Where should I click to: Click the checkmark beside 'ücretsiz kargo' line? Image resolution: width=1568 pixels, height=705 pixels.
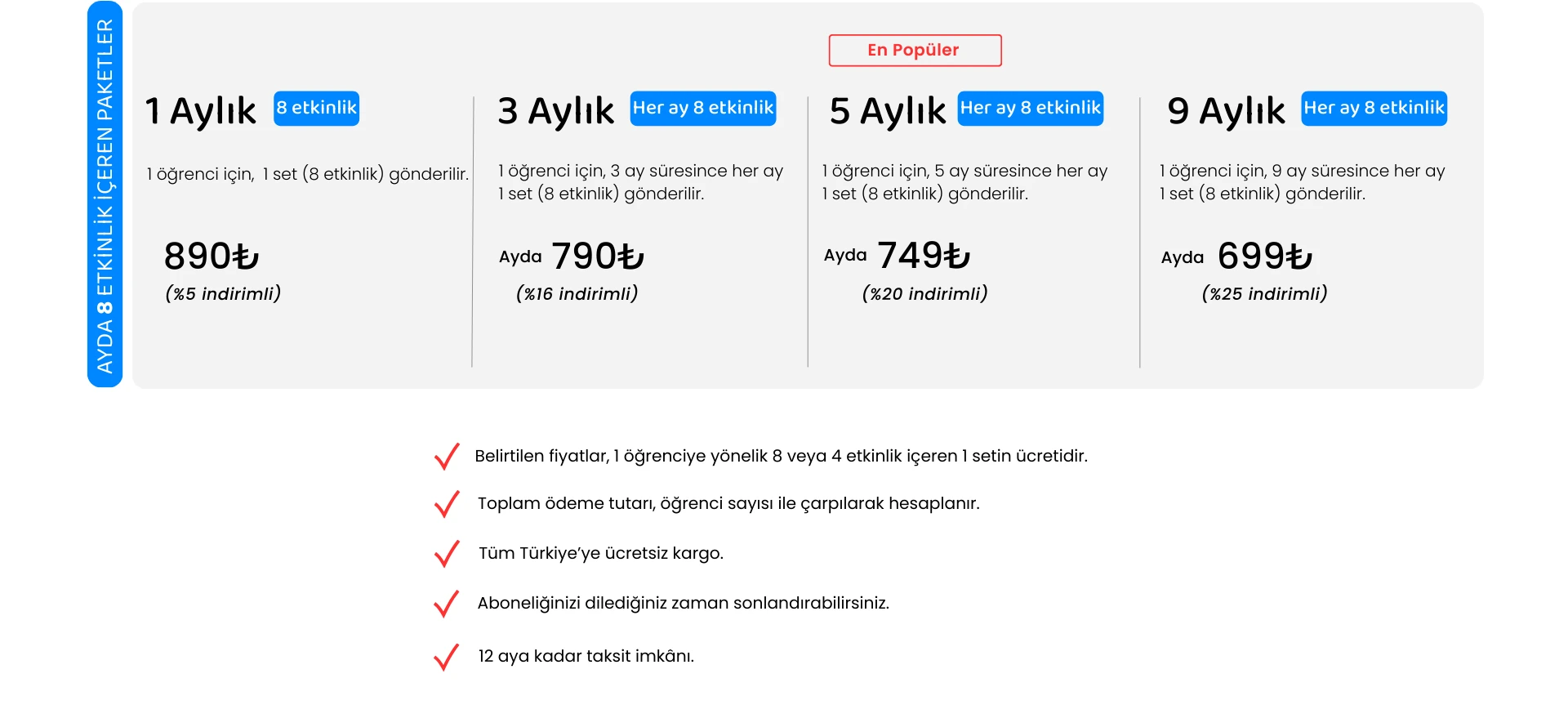pos(446,554)
